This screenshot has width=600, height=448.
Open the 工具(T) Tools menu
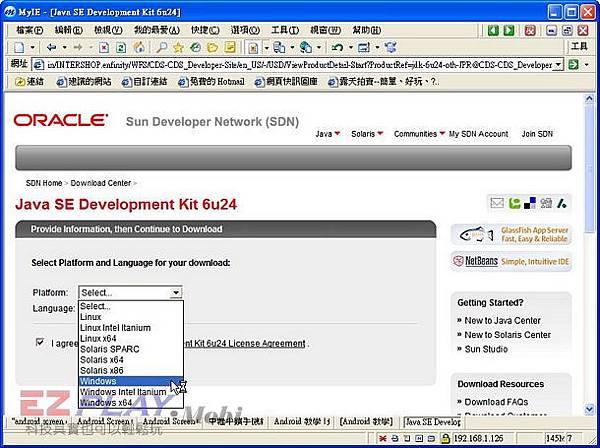pos(285,30)
